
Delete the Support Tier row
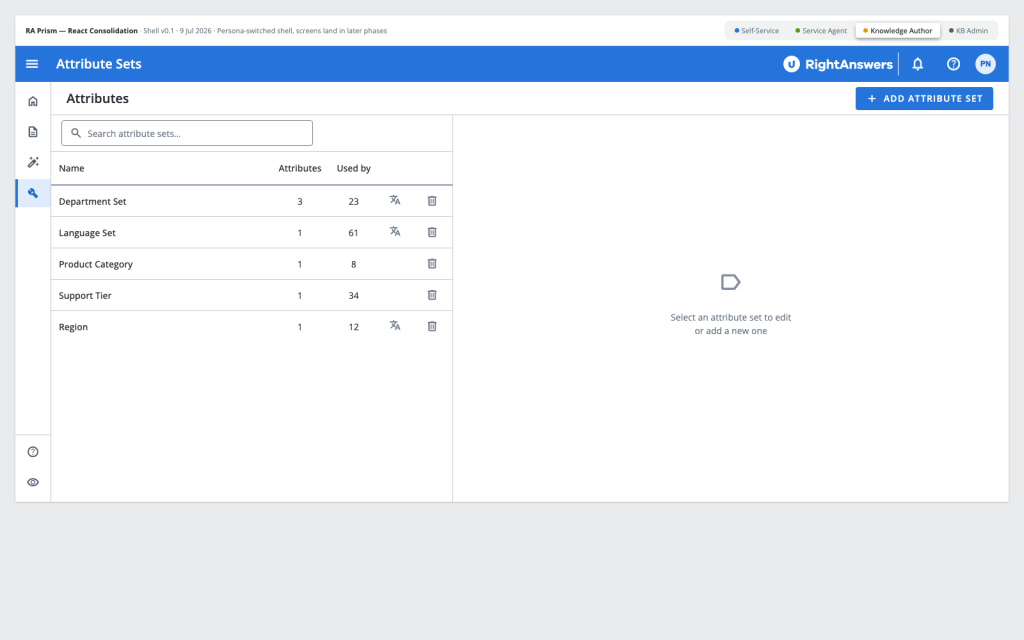pyautogui.click(x=432, y=295)
